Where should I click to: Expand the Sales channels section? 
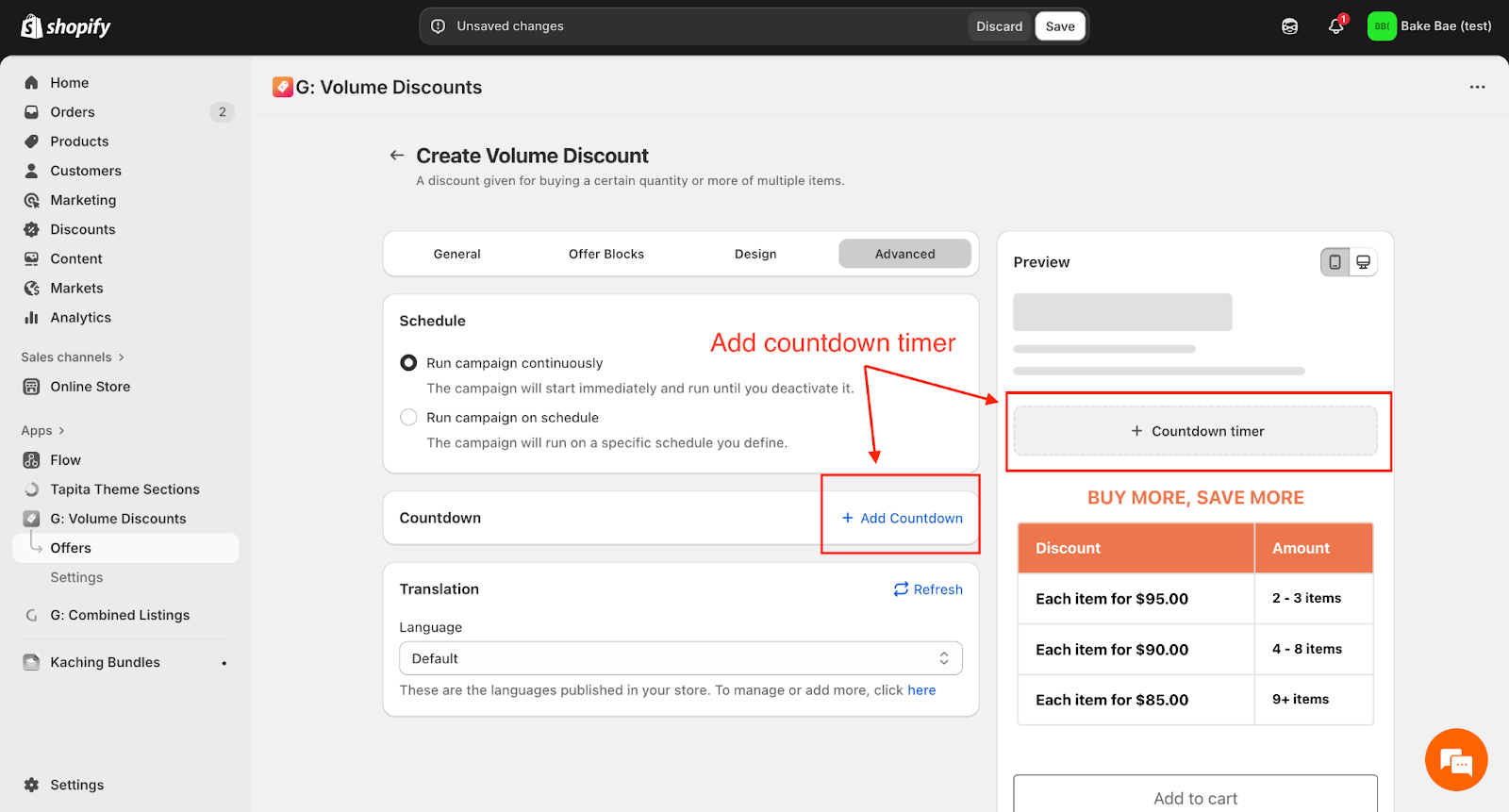[x=73, y=357]
